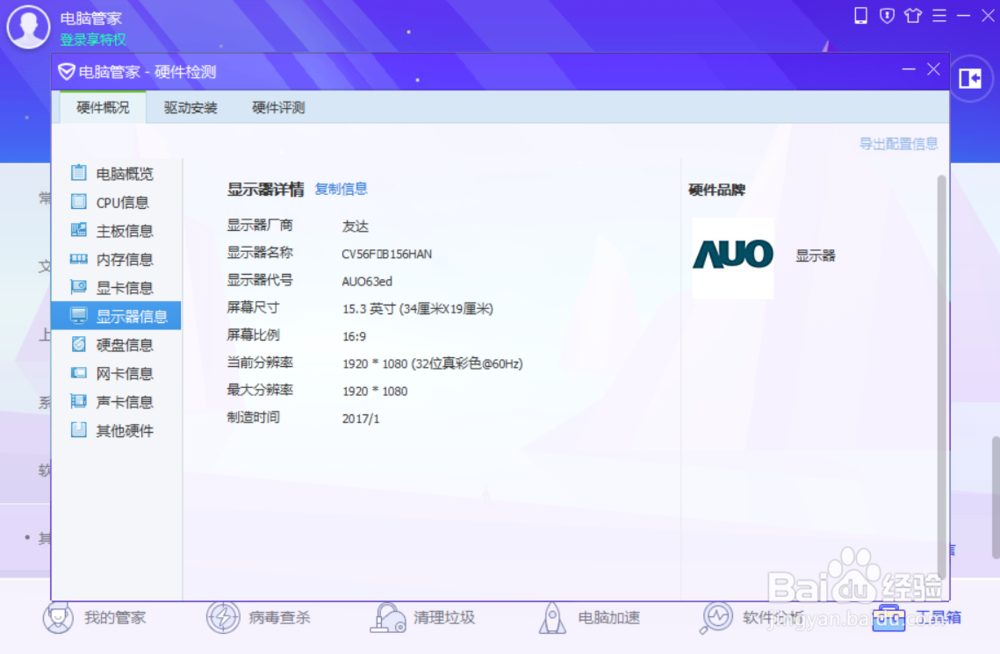
Task: Open the shield security icon in title bar
Action: tap(886, 15)
